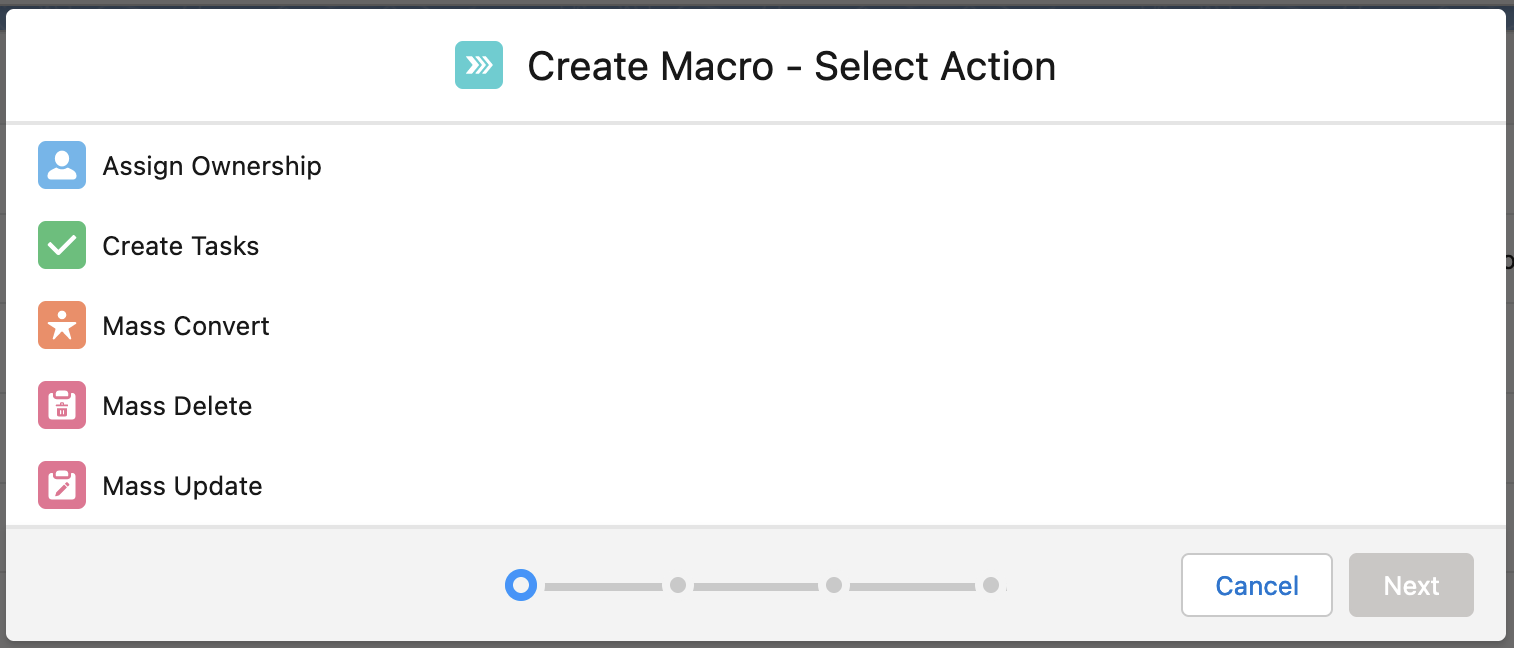Image resolution: width=1514 pixels, height=648 pixels.
Task: Click the teal macro chevrons header icon
Action: [479, 65]
